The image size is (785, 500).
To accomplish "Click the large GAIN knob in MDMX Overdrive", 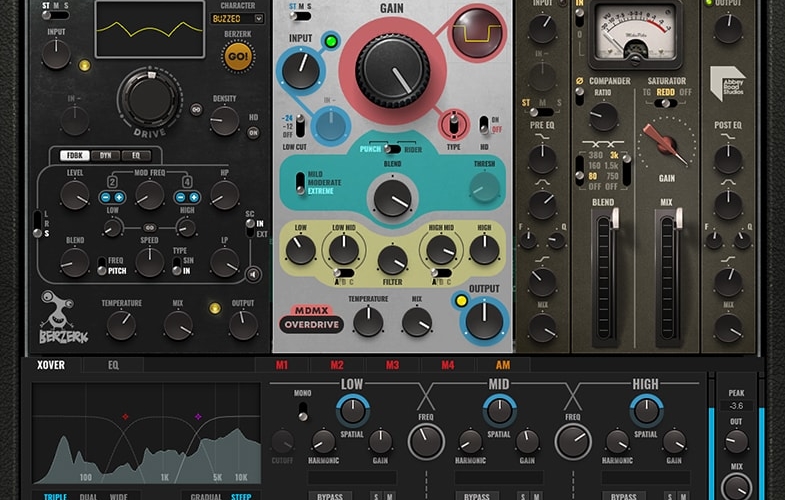I will click(x=392, y=71).
